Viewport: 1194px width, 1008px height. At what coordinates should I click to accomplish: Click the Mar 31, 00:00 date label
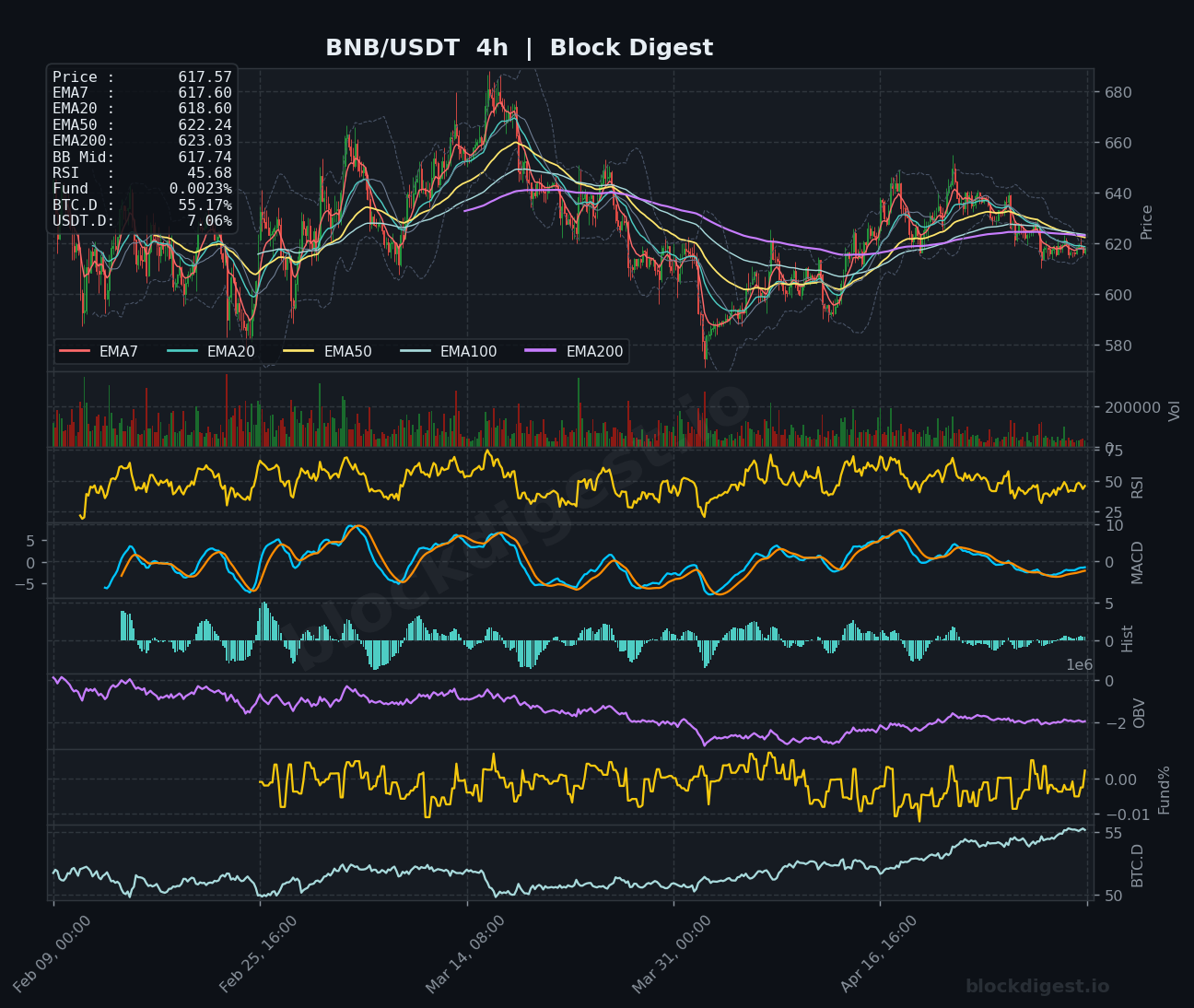click(672, 955)
